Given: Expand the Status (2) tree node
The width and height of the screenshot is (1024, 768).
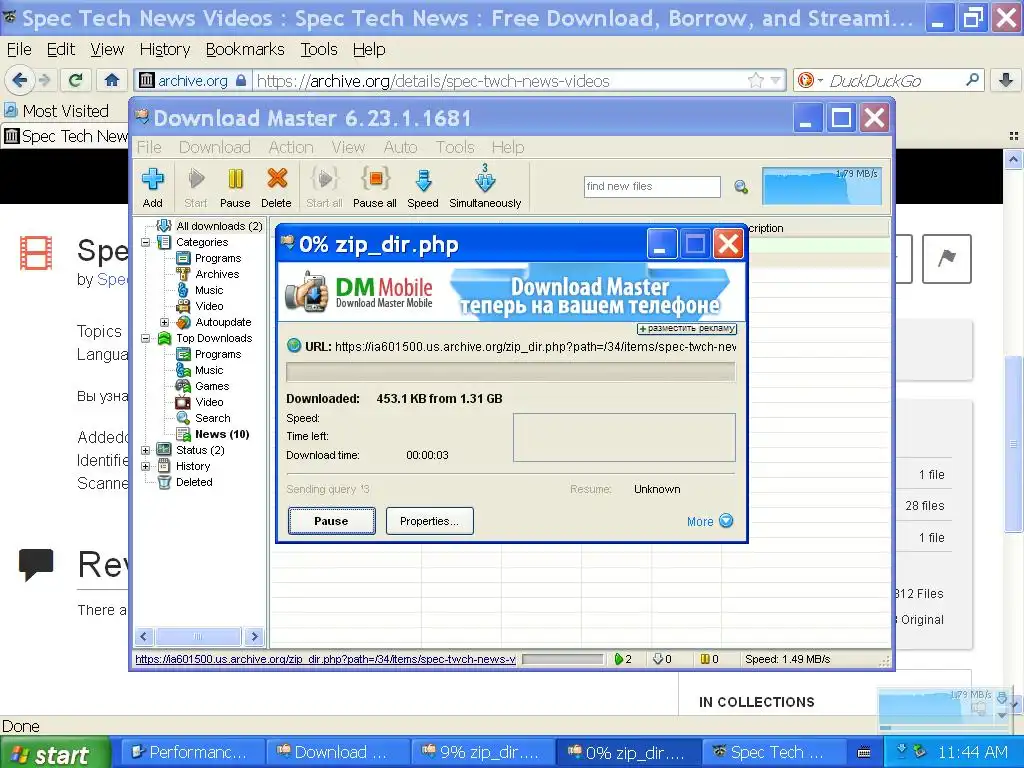Looking at the screenshot, I should tap(146, 450).
